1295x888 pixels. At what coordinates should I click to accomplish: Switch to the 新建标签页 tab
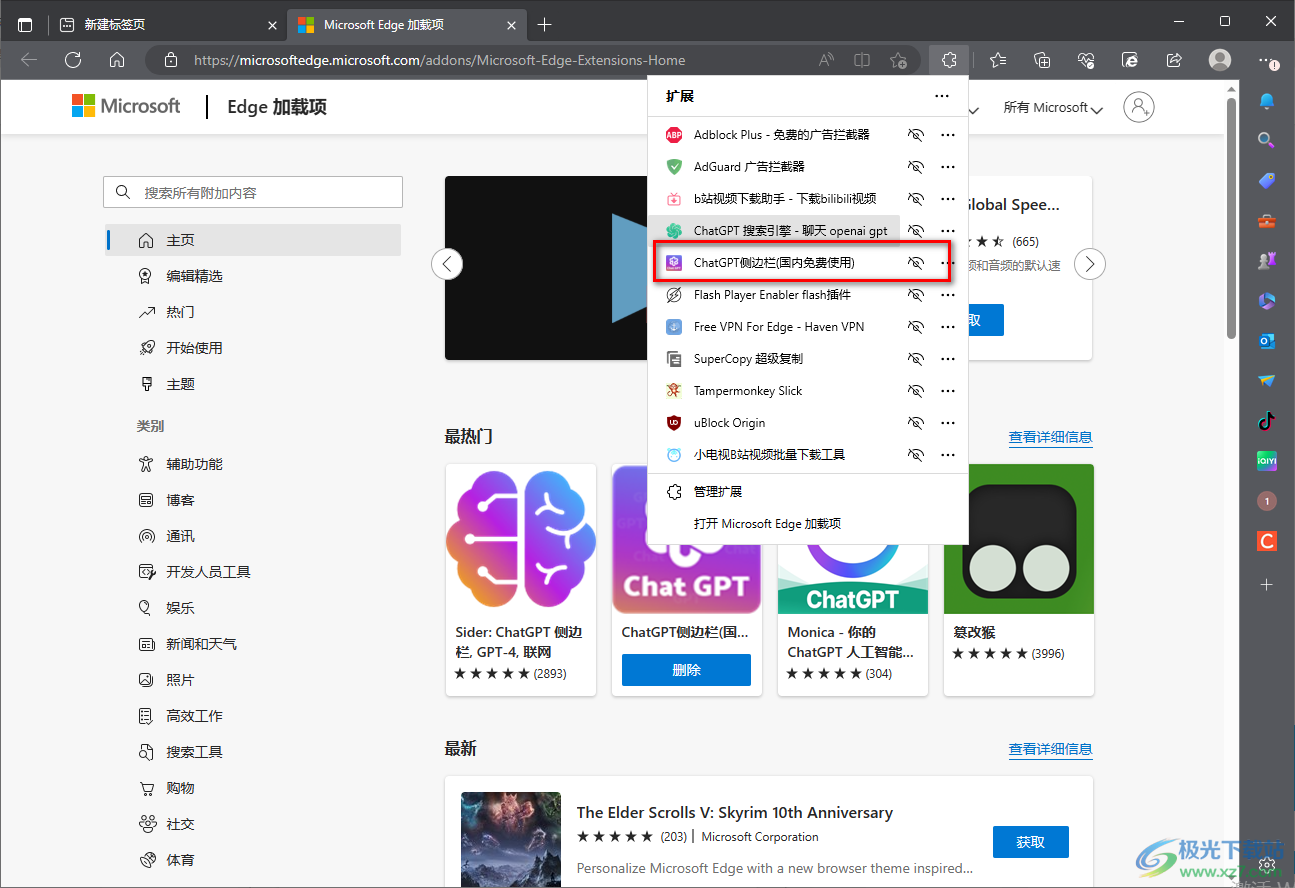click(x=166, y=24)
